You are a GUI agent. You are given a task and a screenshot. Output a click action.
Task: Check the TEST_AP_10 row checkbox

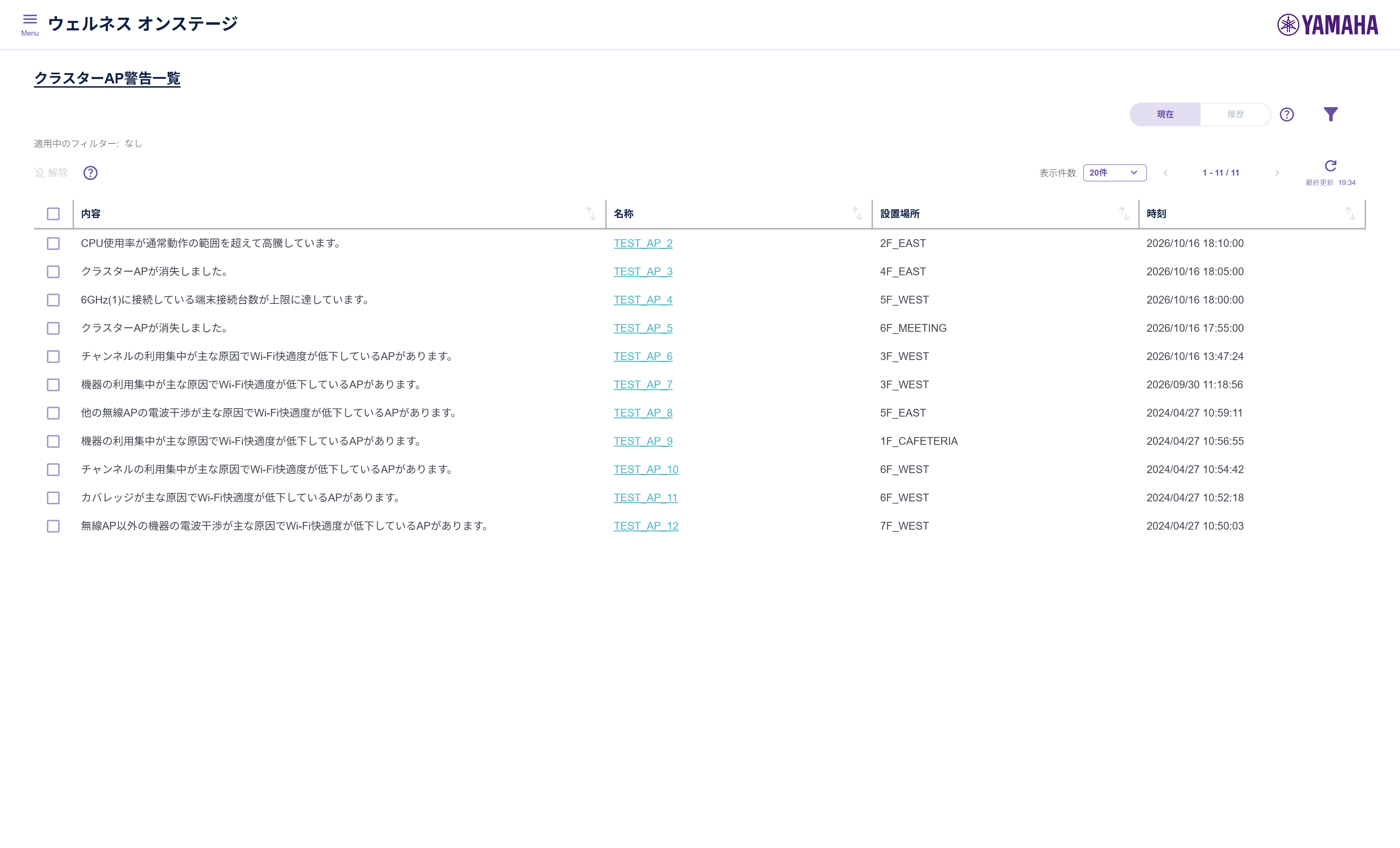(x=53, y=470)
